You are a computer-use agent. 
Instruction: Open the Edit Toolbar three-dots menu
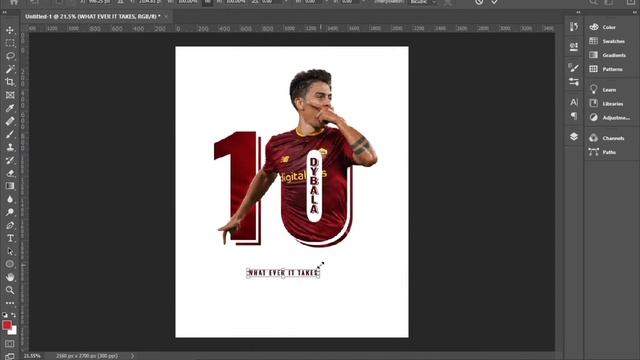(x=10, y=303)
